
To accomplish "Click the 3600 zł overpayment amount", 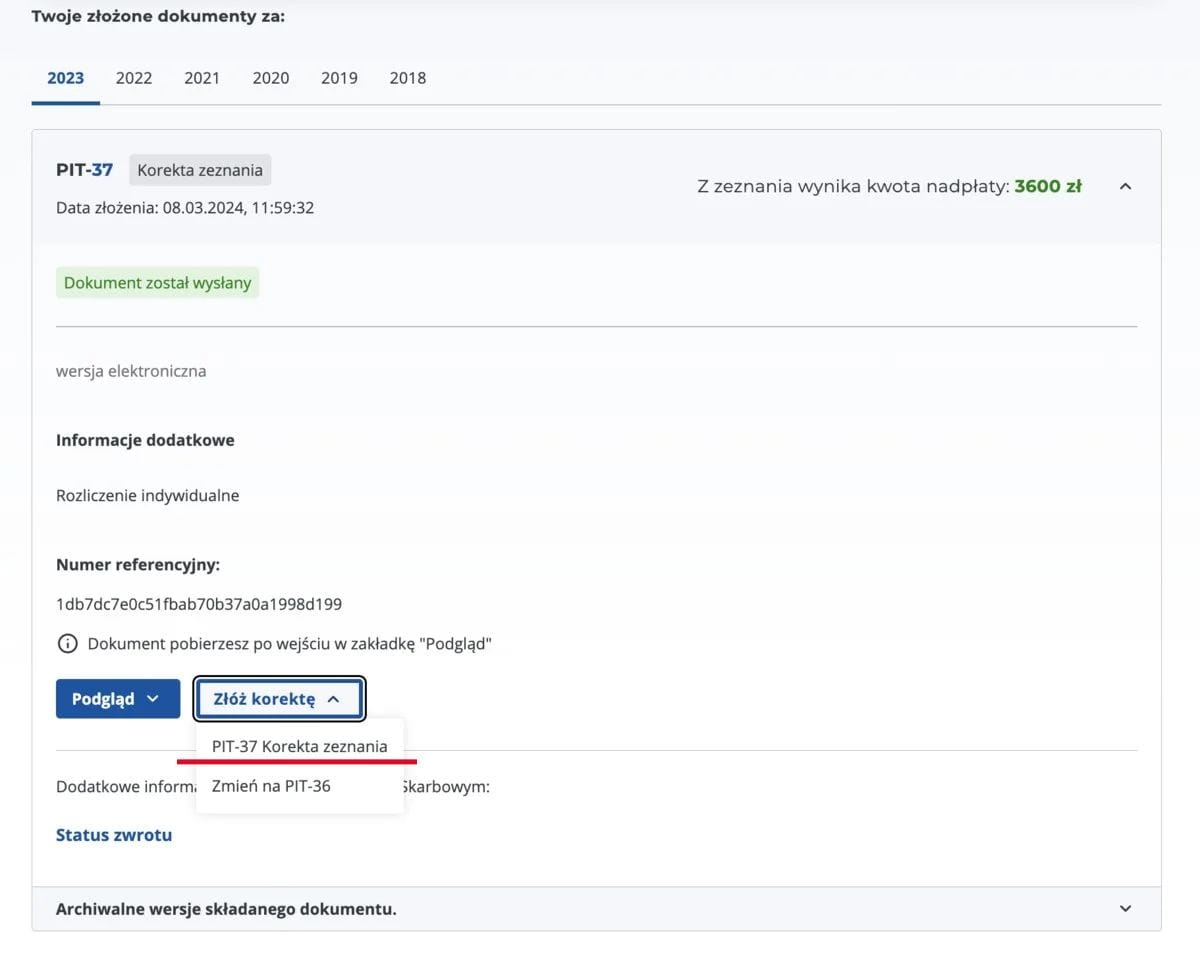I will tap(1048, 186).
